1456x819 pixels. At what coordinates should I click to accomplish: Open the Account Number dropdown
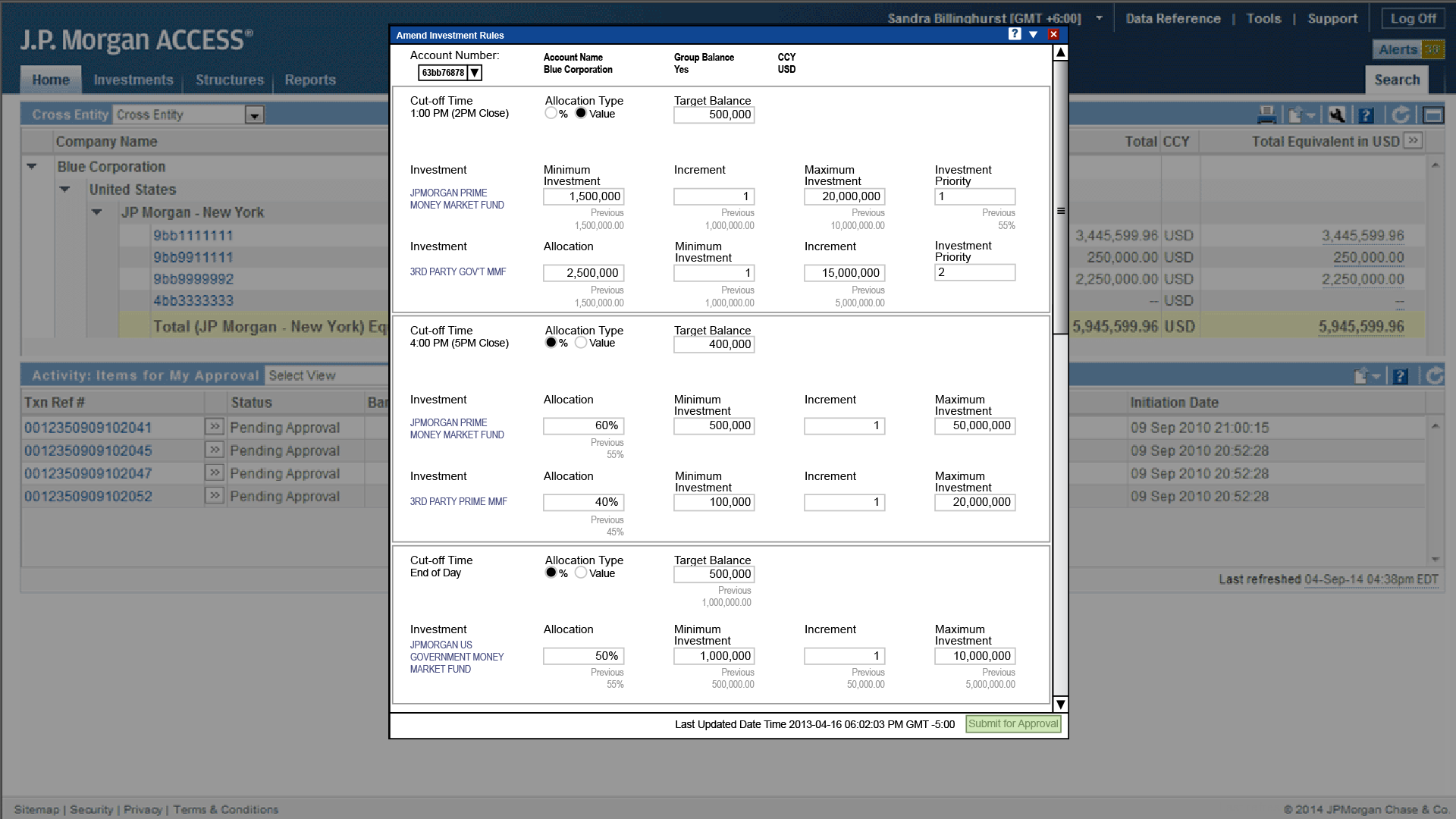click(474, 73)
